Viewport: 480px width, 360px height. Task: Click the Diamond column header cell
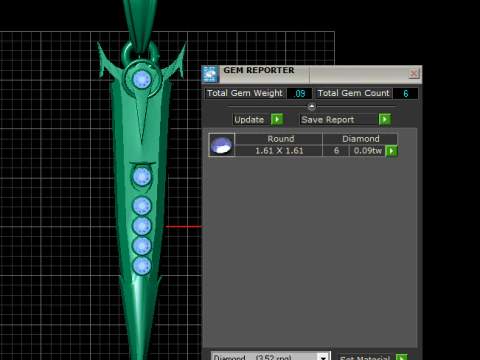click(360, 139)
